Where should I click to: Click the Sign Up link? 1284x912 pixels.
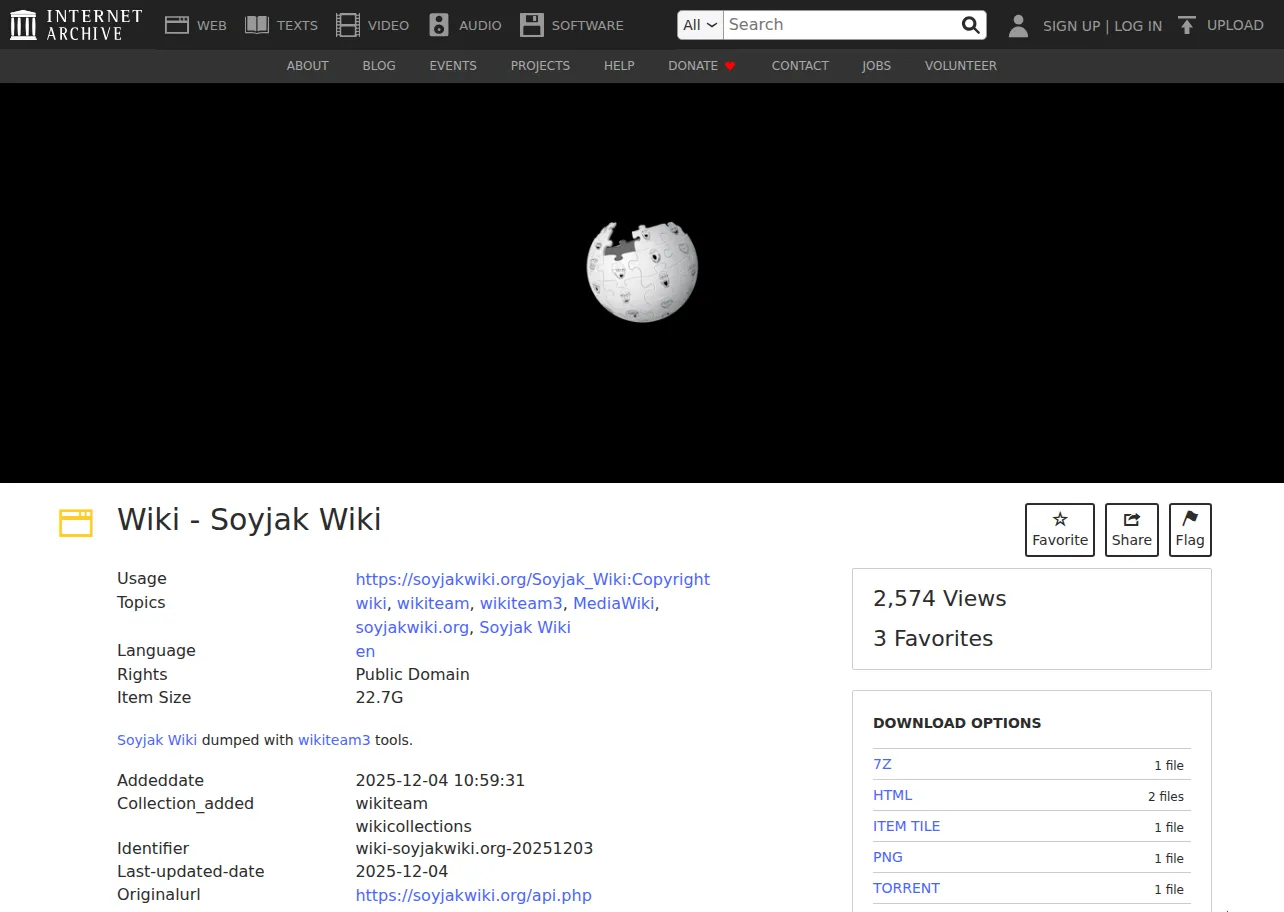coord(1071,26)
